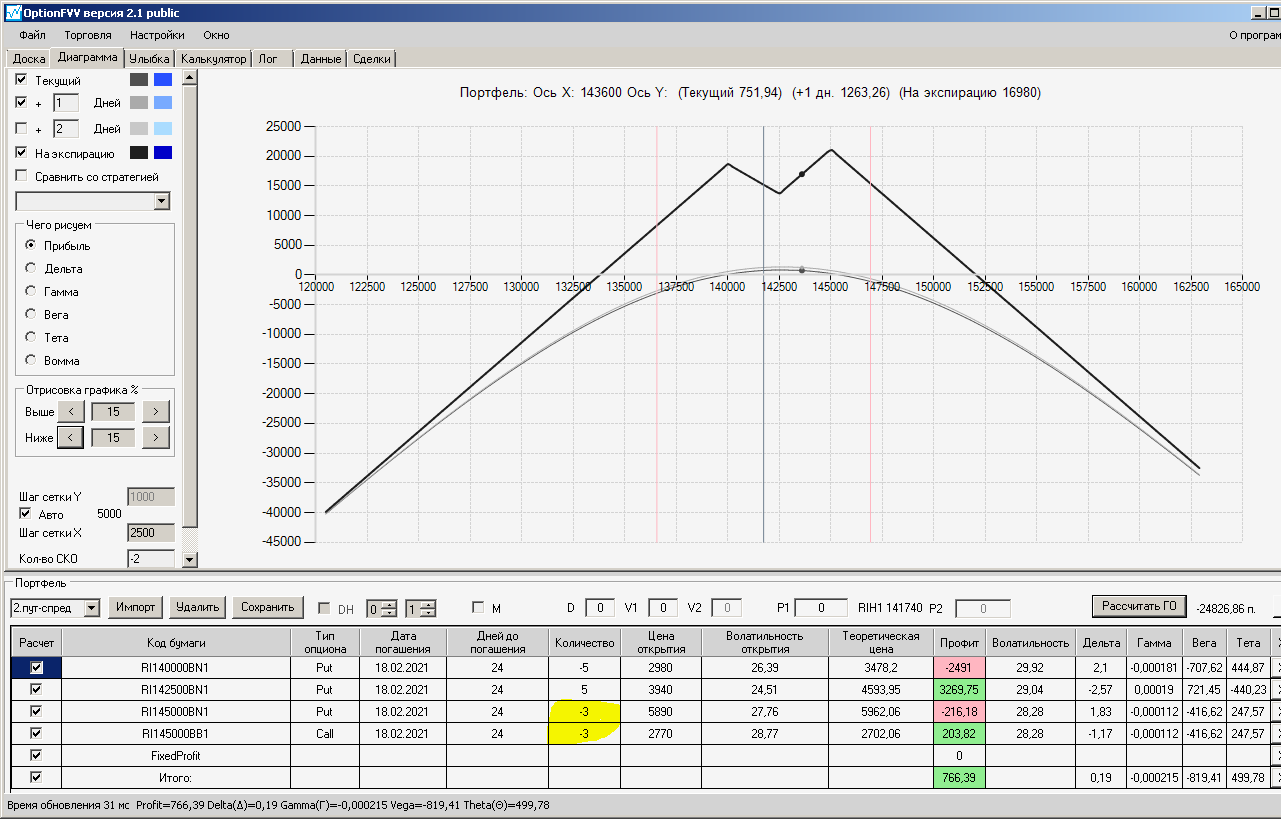Check the M checkbox in the portfolio toolbar
This screenshot has width=1281, height=819.
pos(478,607)
